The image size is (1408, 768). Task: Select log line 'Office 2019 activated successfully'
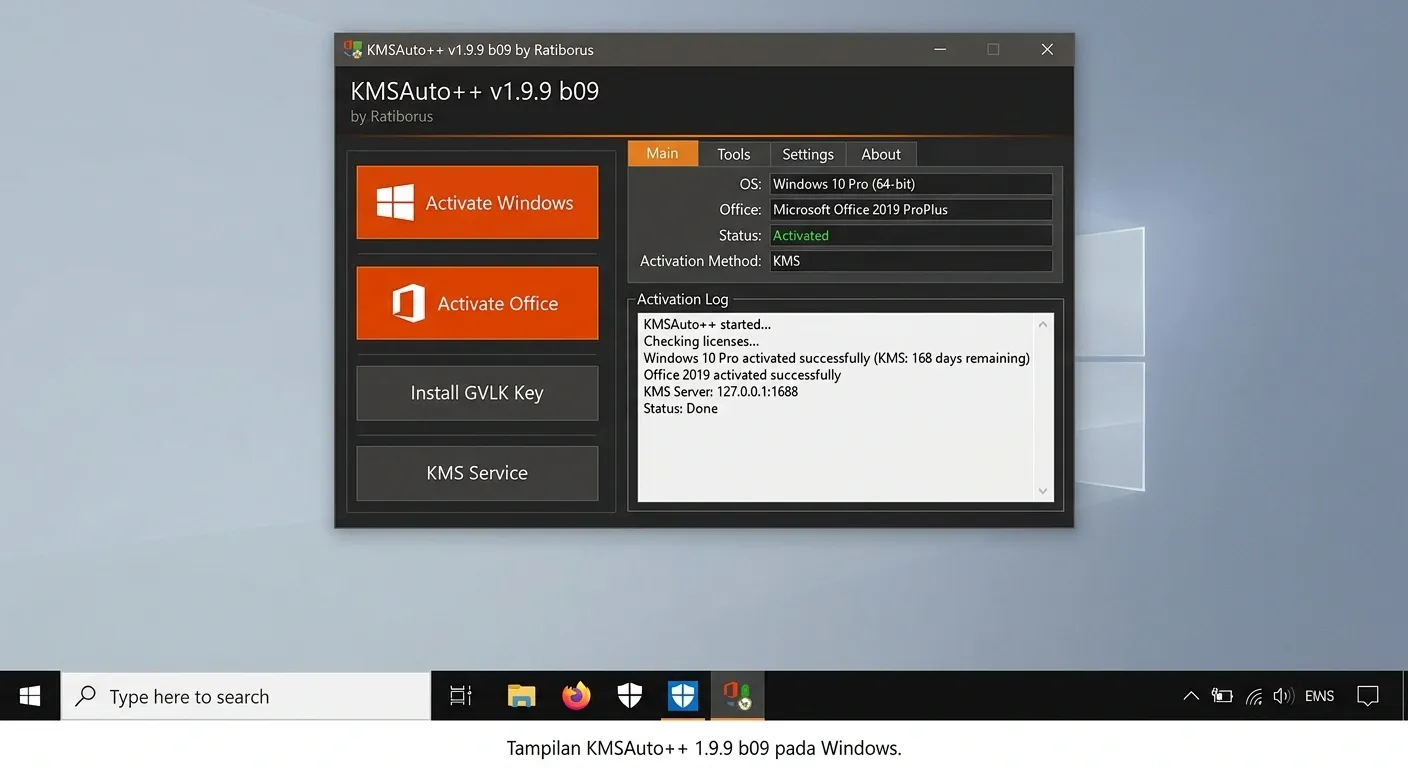[x=742, y=375]
